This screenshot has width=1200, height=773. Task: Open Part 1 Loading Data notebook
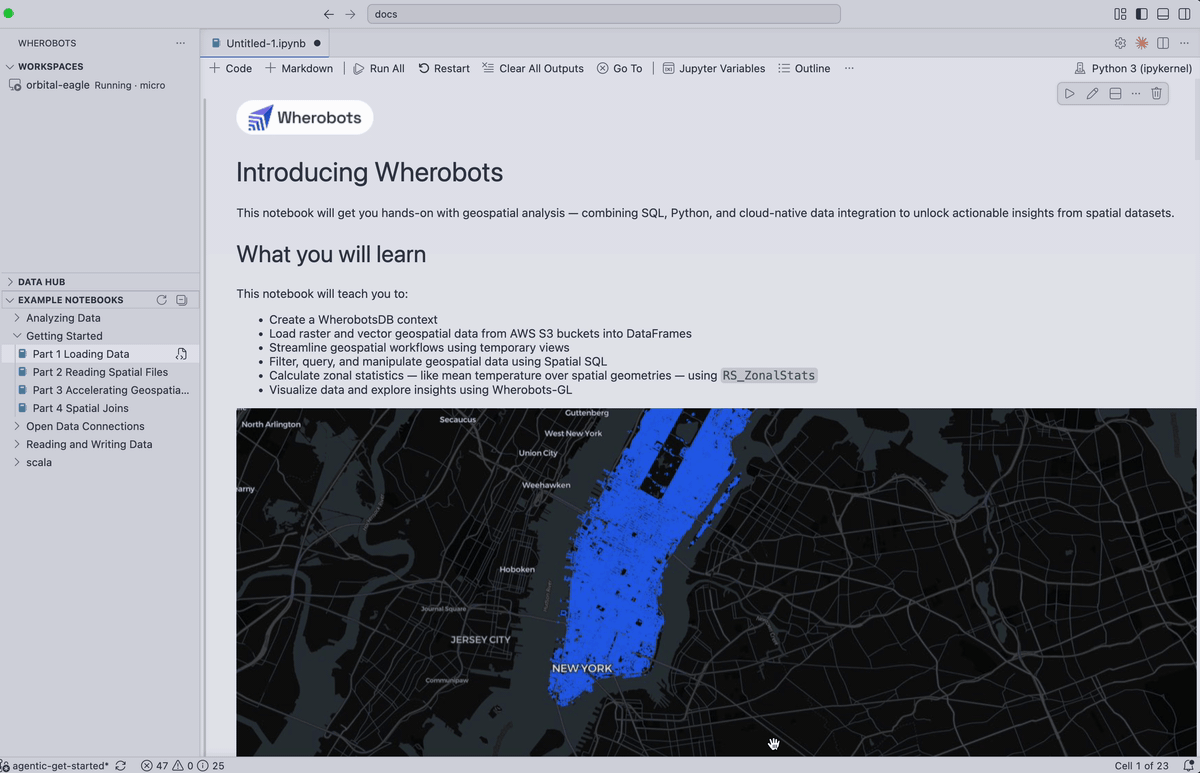(81, 354)
